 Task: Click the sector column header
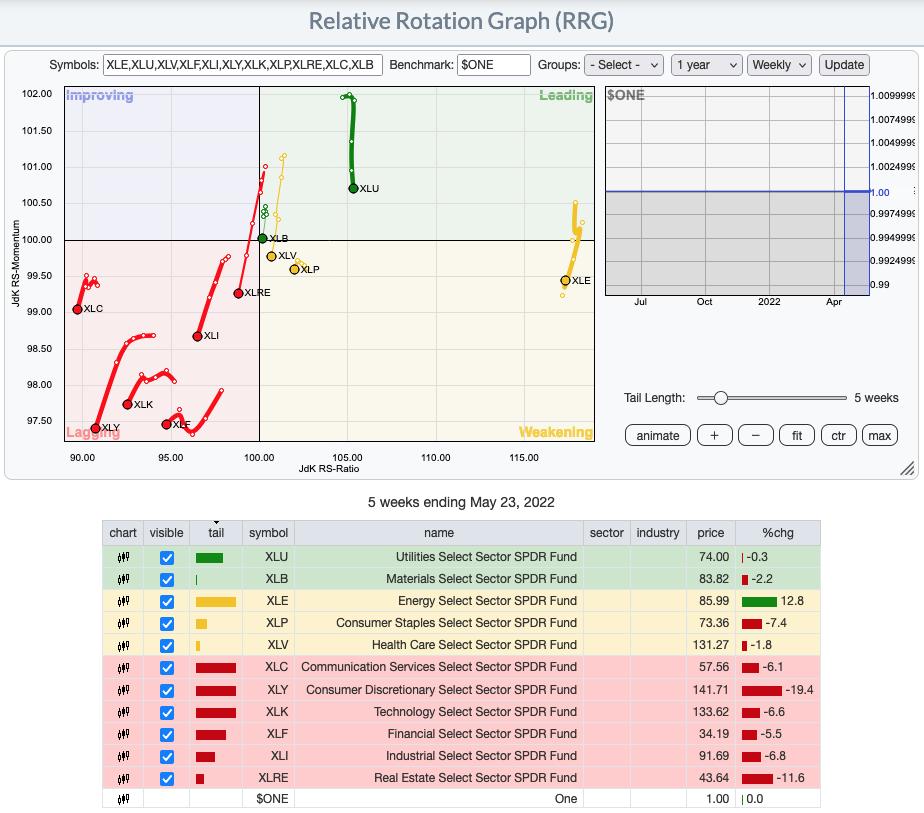tap(606, 533)
